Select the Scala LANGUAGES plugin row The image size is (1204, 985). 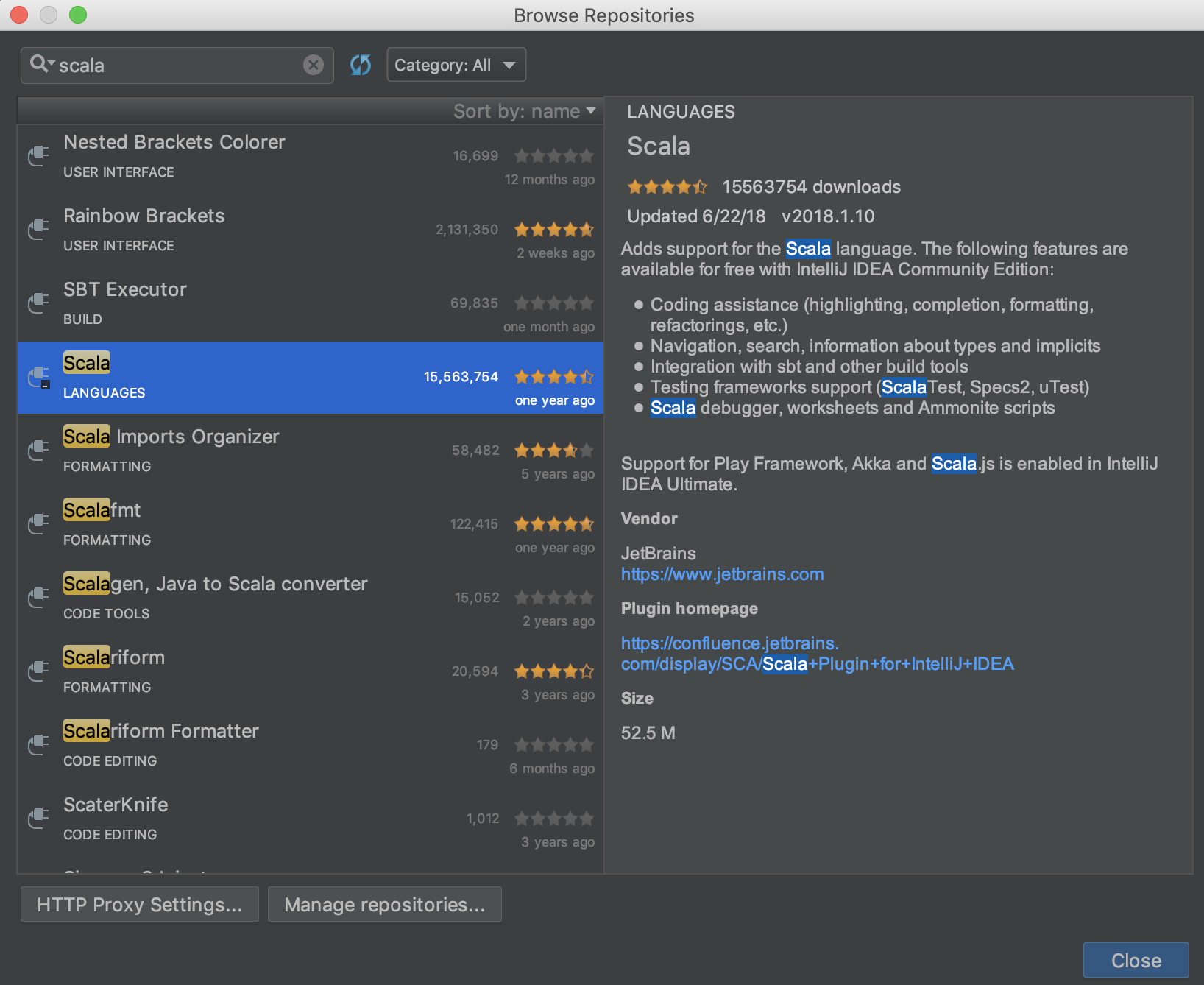pyautogui.click(x=310, y=378)
